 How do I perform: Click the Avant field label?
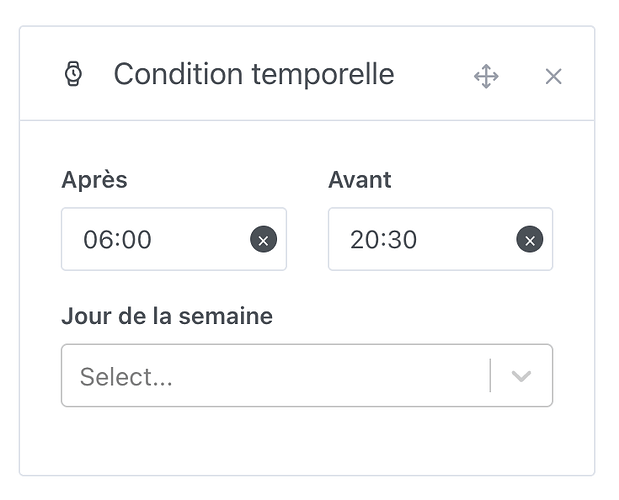pos(360,180)
